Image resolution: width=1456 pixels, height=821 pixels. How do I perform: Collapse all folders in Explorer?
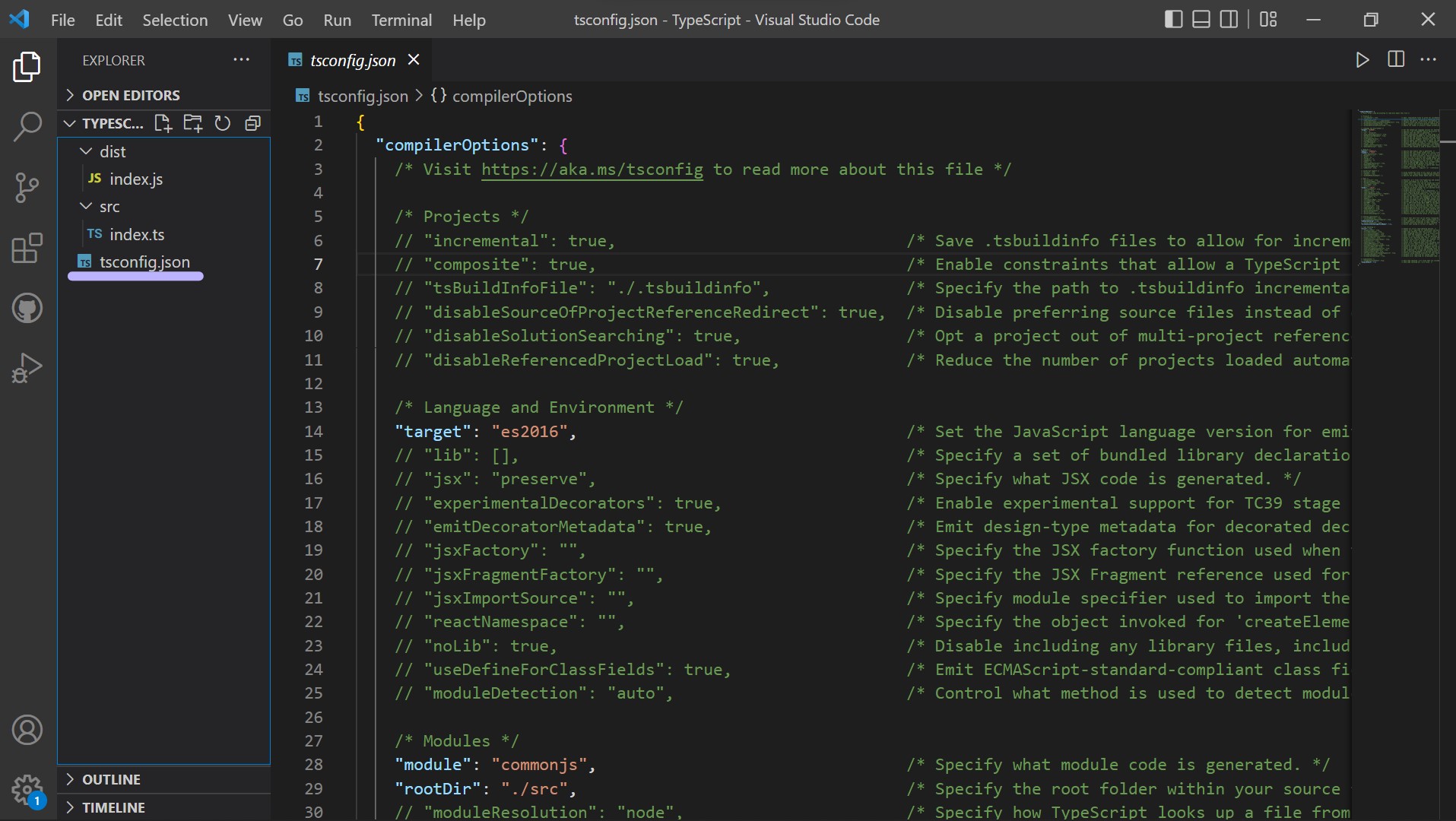253,123
